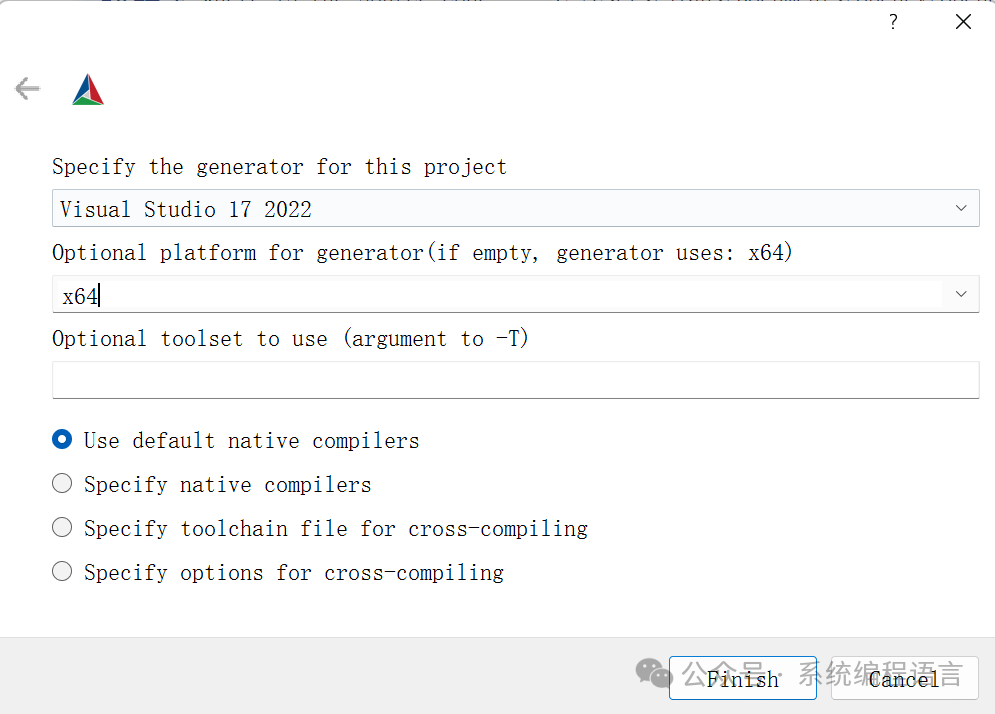Click the CMake triangle logo
The image size is (995, 714).
88,90
